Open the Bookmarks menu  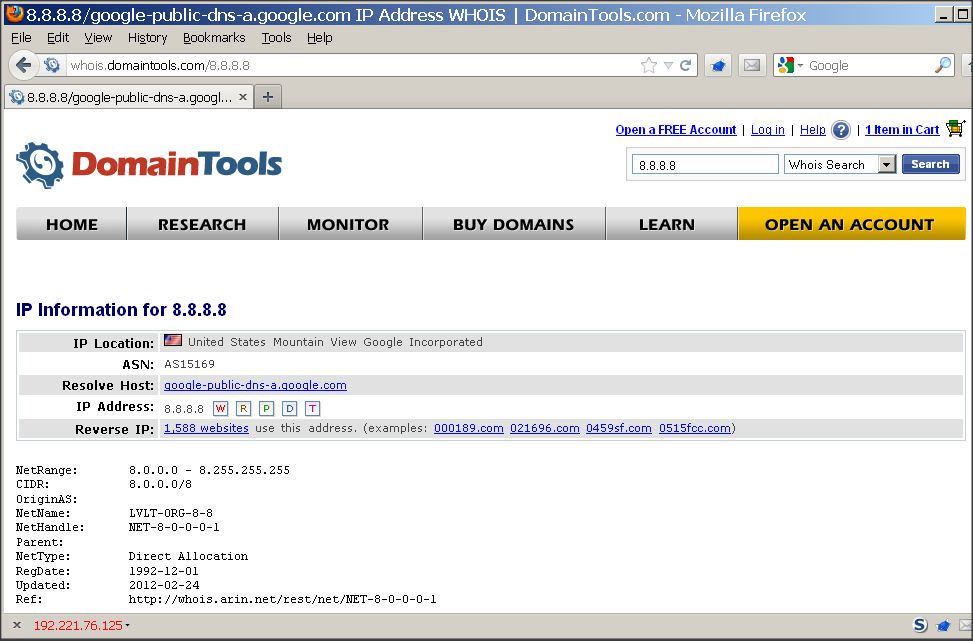point(214,38)
